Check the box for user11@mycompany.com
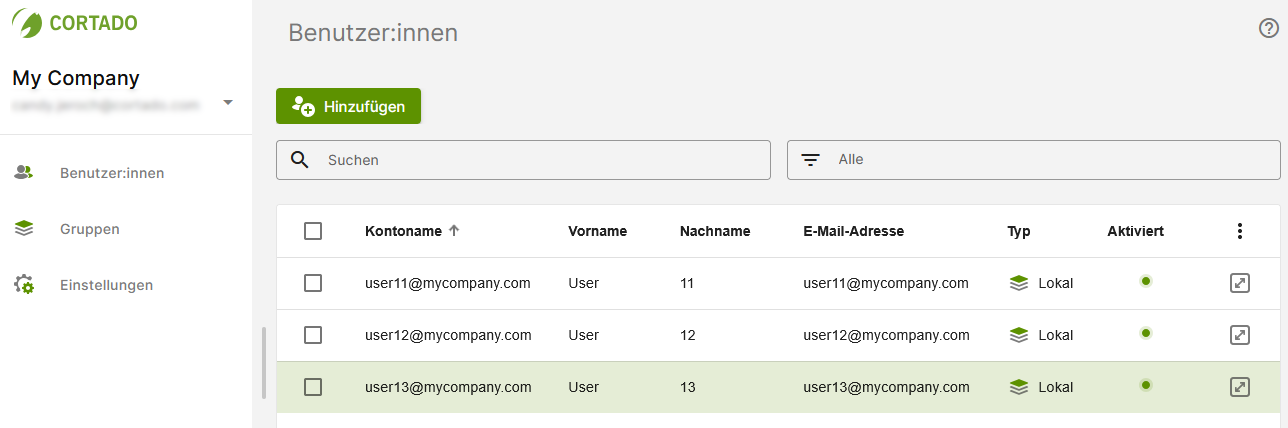The width and height of the screenshot is (1288, 428). point(313,283)
